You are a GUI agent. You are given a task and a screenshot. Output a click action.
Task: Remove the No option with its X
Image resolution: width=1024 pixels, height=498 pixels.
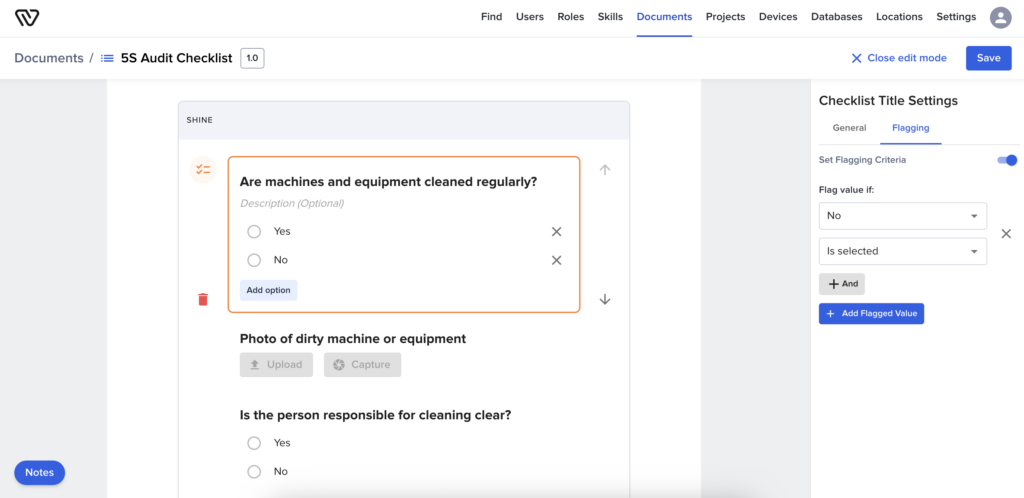(x=556, y=260)
